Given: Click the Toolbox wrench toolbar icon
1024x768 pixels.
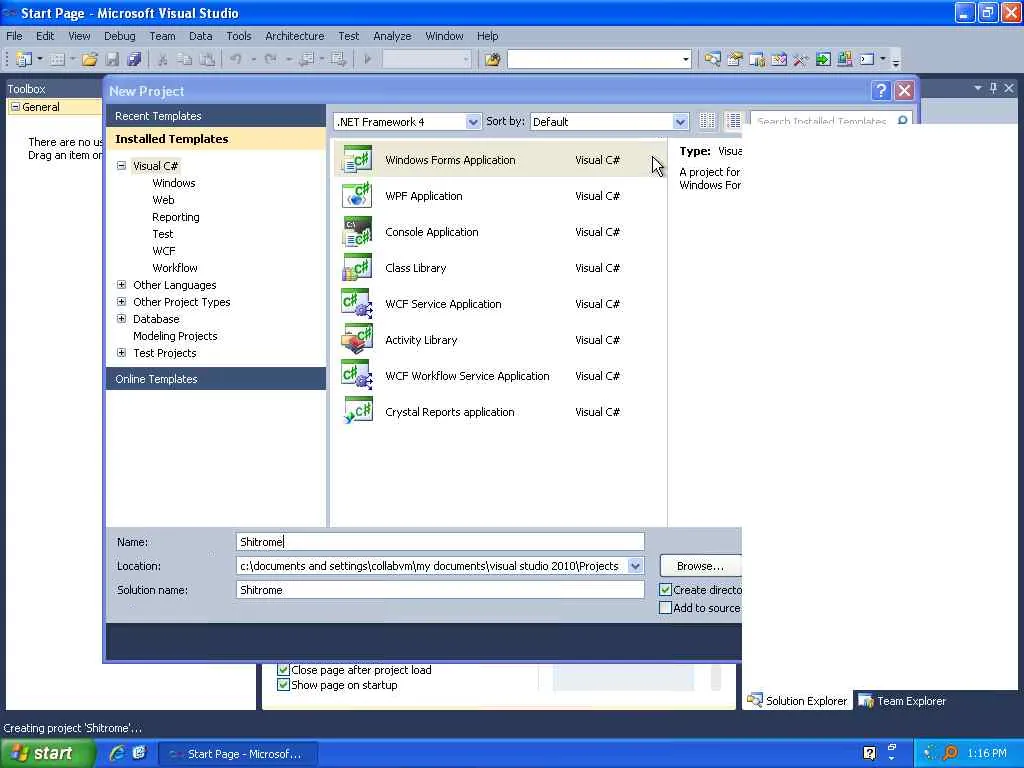Looking at the screenshot, I should tap(801, 59).
